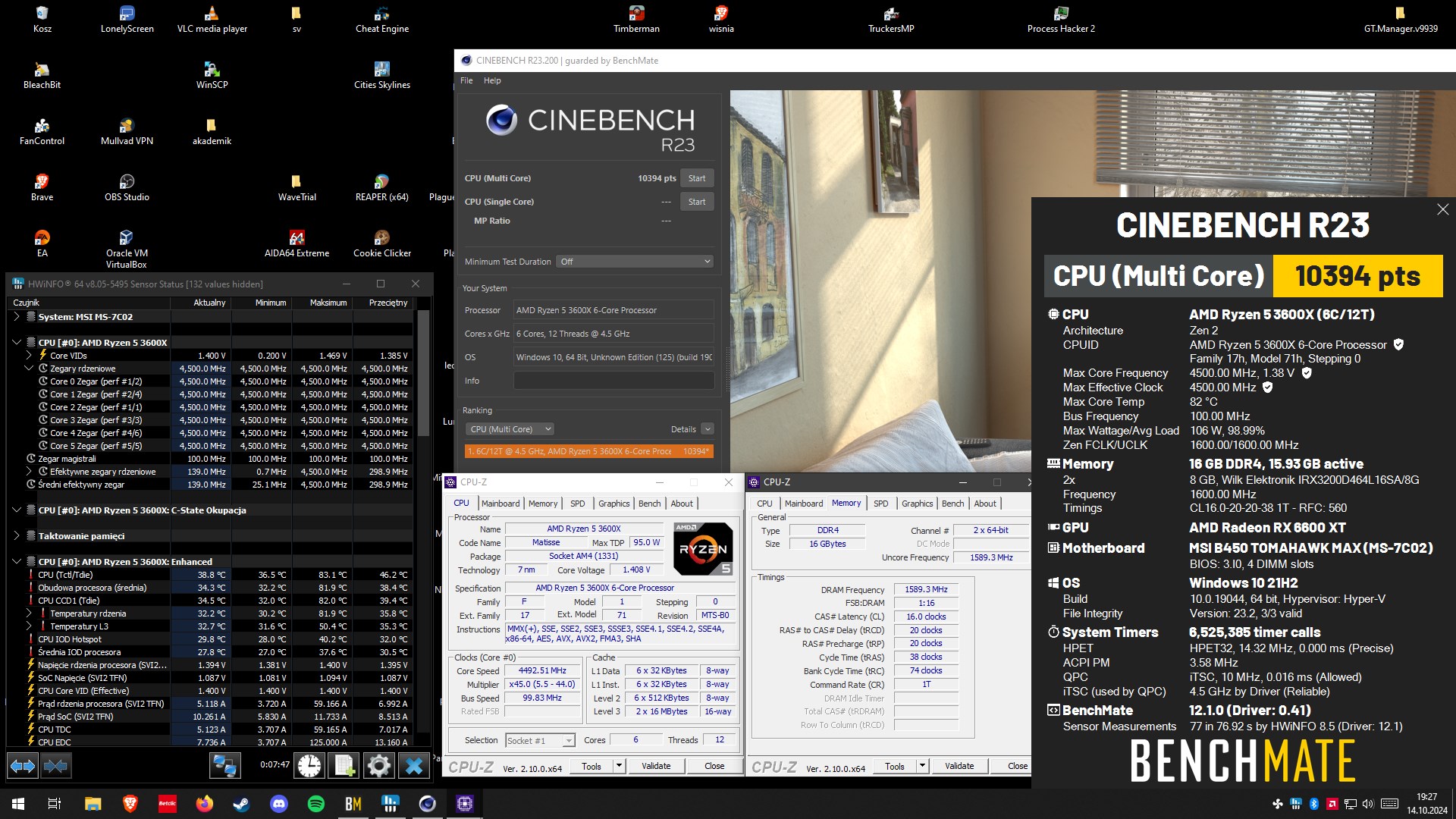Click Validate in right CPU-Z window
1456x819 pixels.
click(x=959, y=766)
